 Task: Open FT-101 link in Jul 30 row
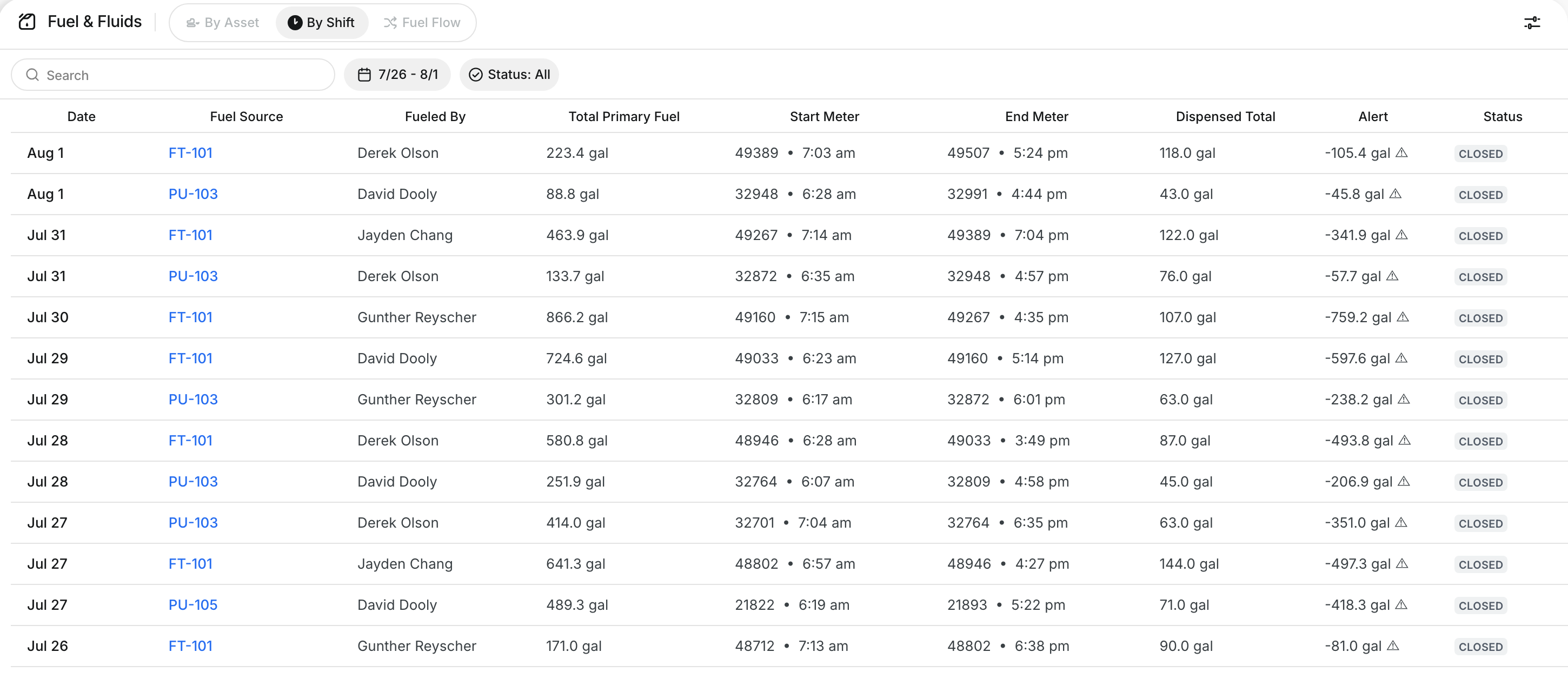click(x=190, y=317)
